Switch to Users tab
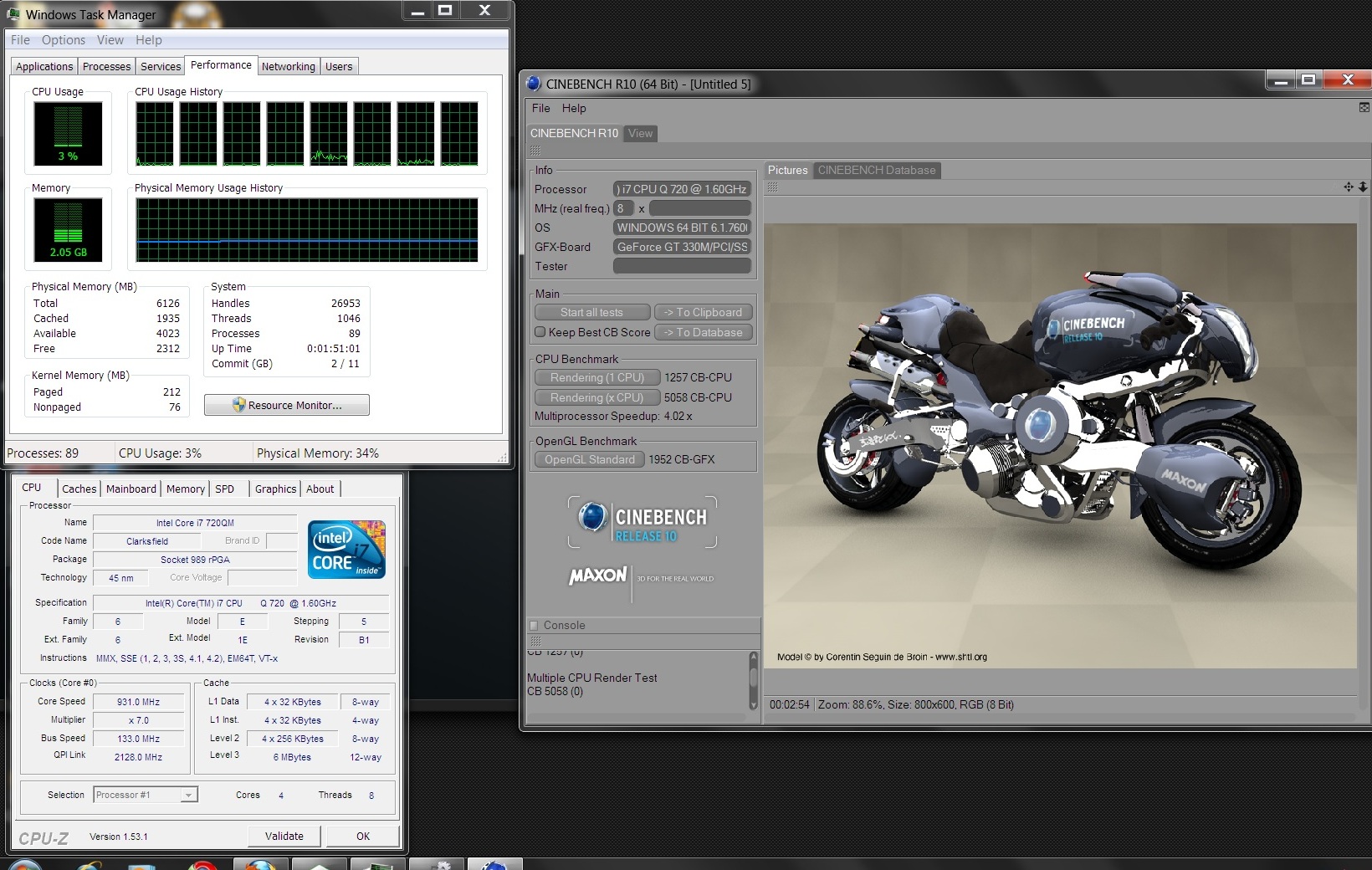Screen dimensions: 1372x870 coord(339,67)
